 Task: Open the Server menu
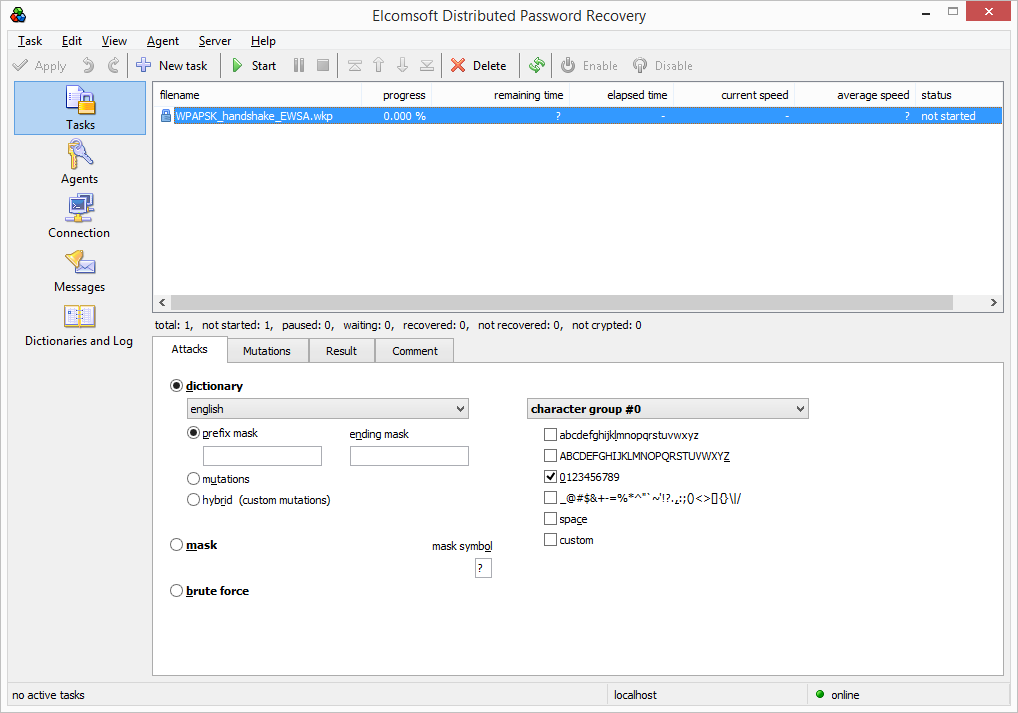click(x=215, y=41)
